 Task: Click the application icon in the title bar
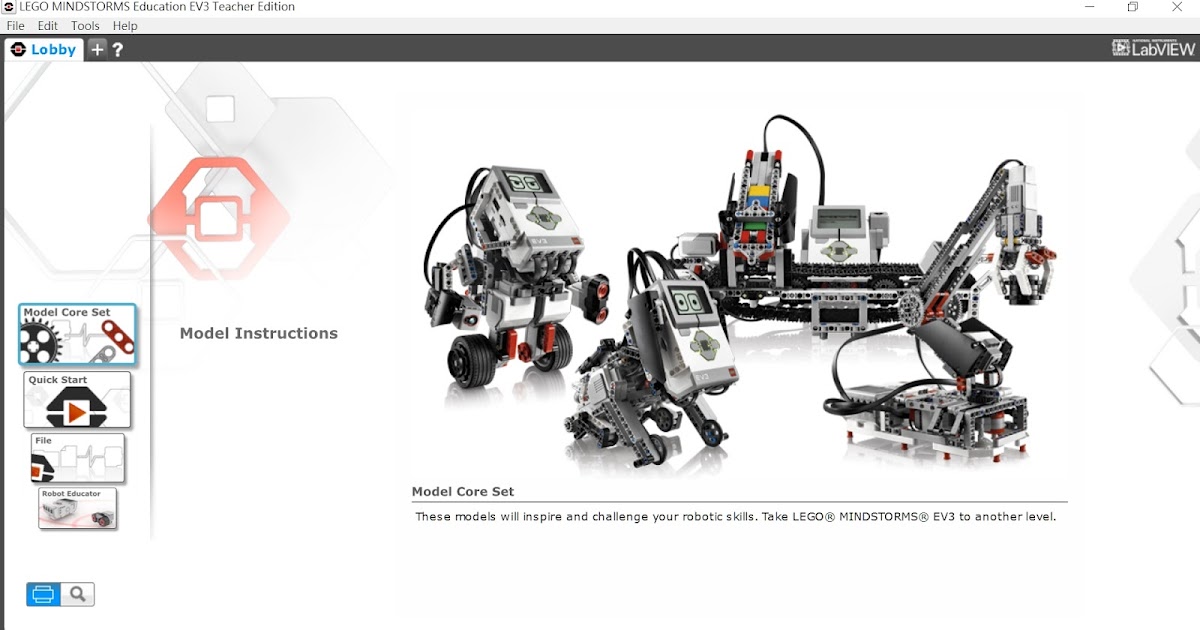click(9, 7)
